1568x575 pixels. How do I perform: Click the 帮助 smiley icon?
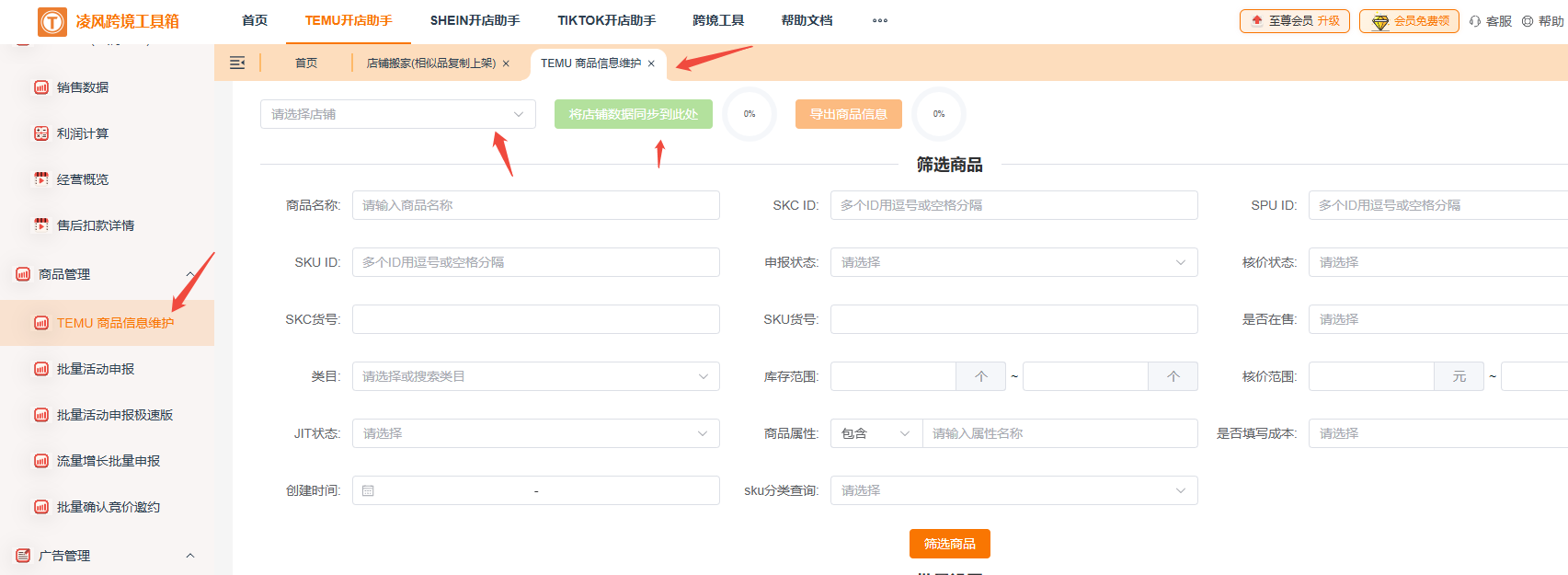[x=1528, y=21]
